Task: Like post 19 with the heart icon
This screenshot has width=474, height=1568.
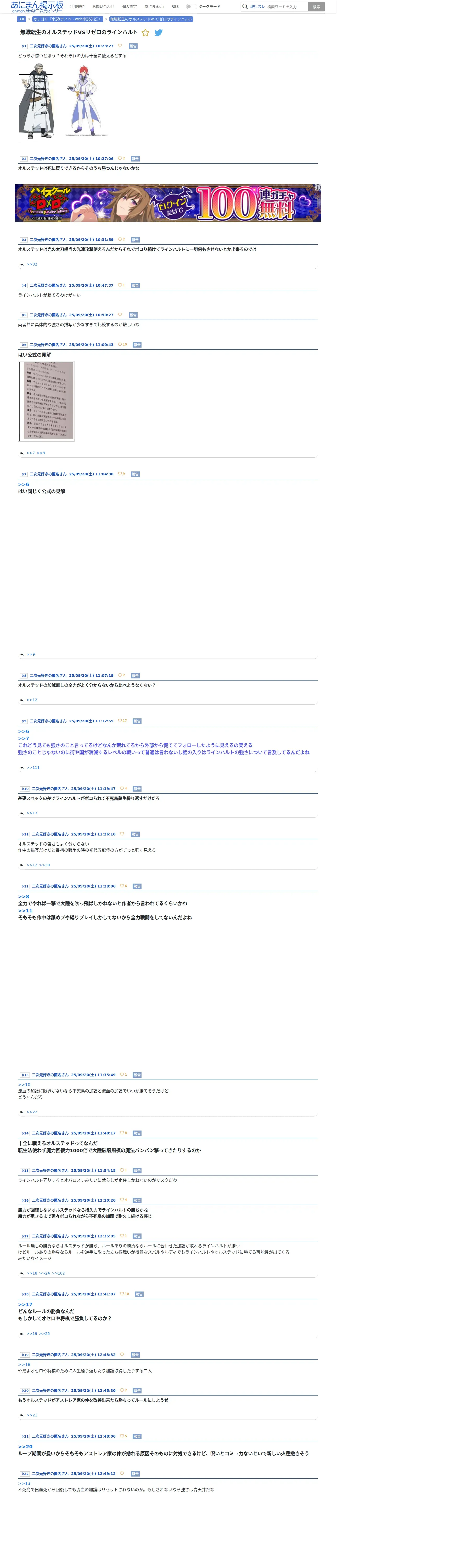Action: pos(122,1354)
